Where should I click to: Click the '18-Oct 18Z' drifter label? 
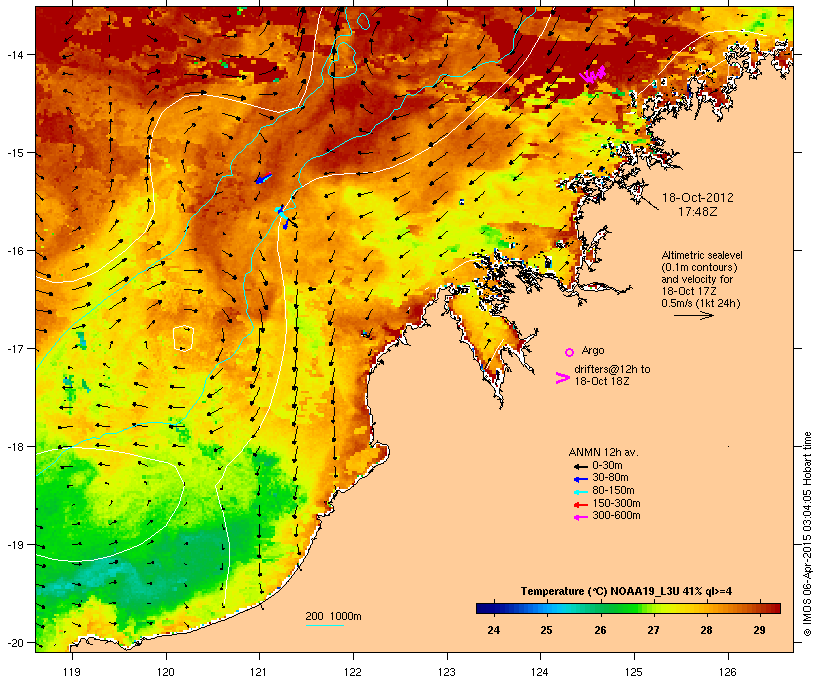point(602,381)
